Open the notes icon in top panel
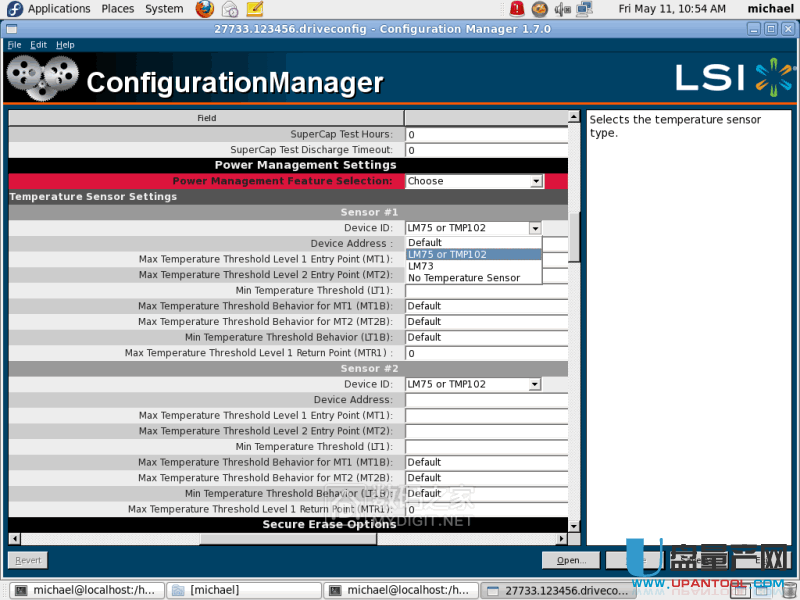The height and width of the screenshot is (600, 800). [x=255, y=9]
